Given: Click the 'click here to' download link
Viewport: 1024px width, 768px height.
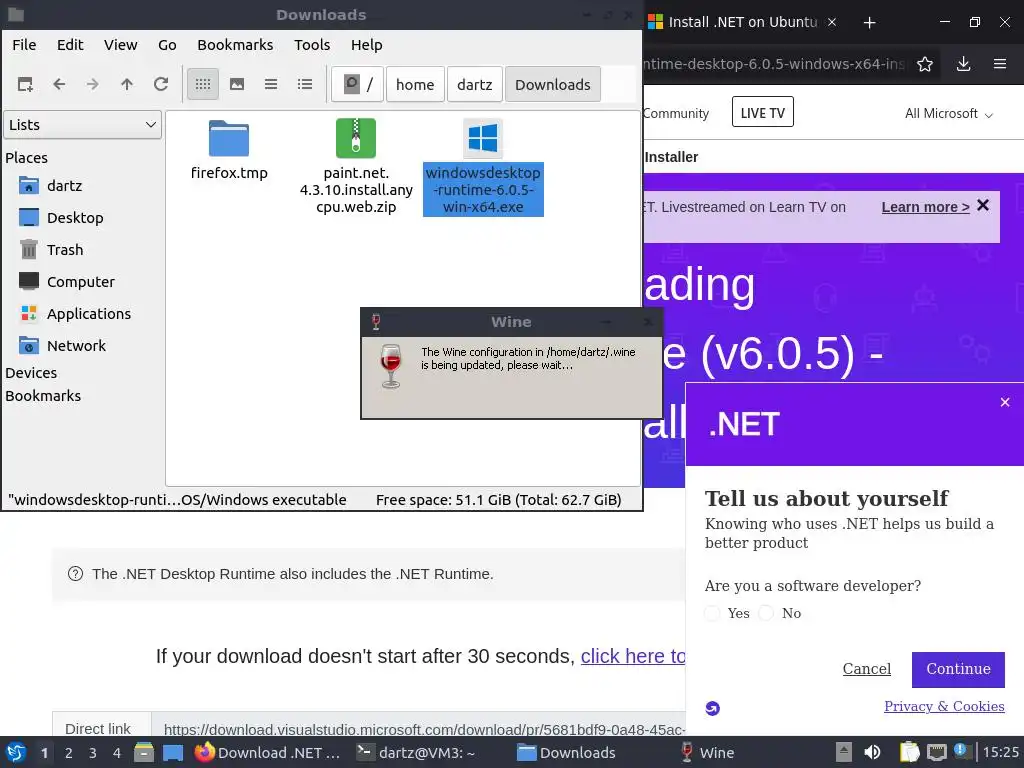Looking at the screenshot, I should coord(633,656).
